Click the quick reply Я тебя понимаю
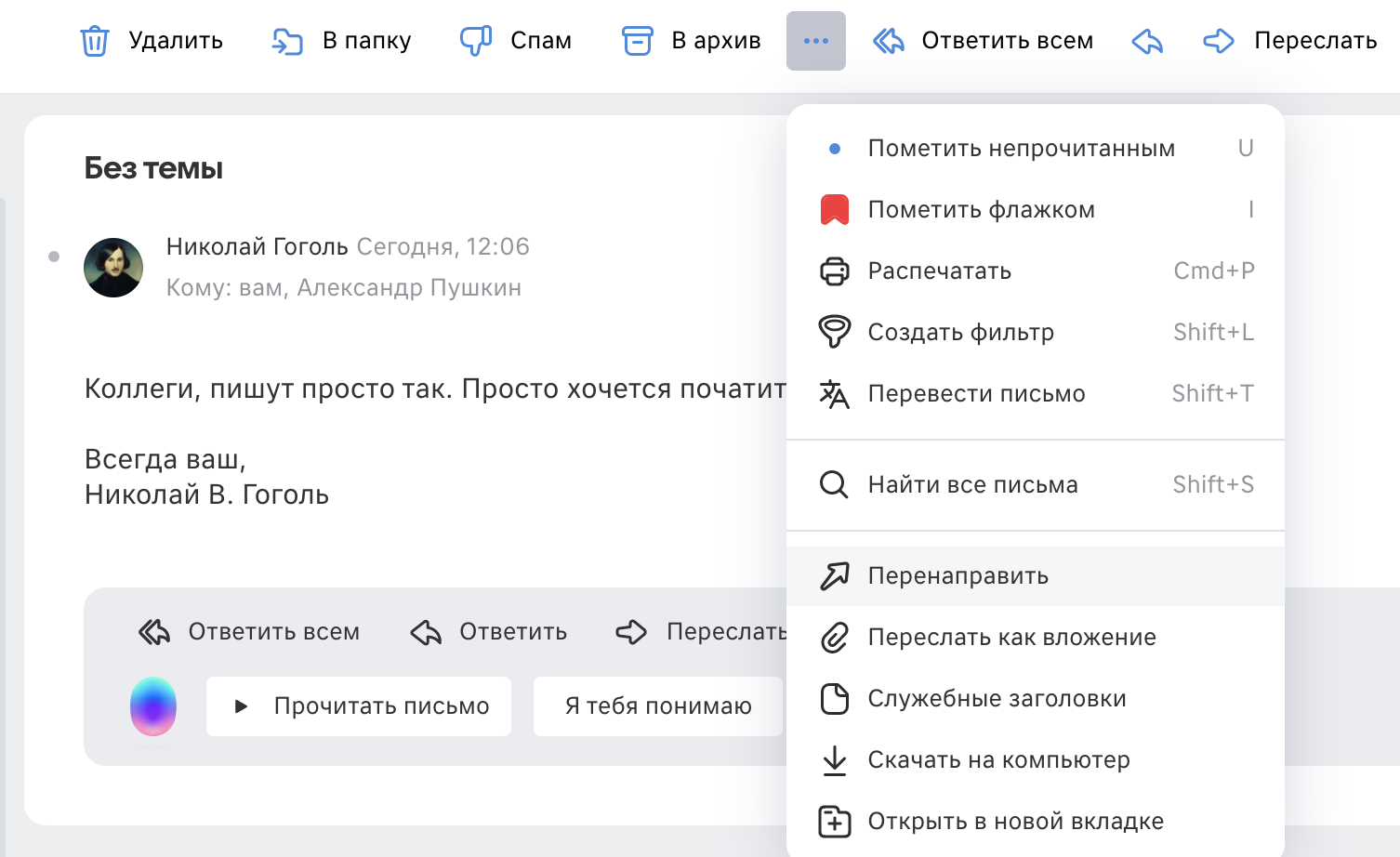The height and width of the screenshot is (857, 1400). (x=658, y=706)
